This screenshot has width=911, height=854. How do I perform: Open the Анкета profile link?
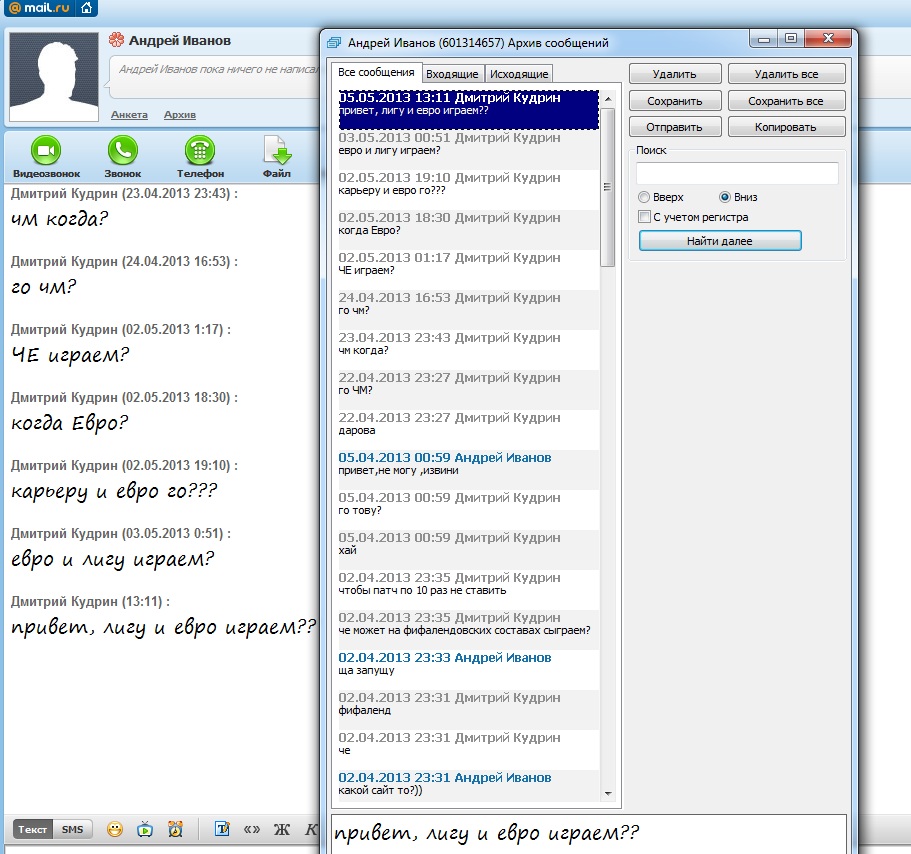(x=129, y=115)
